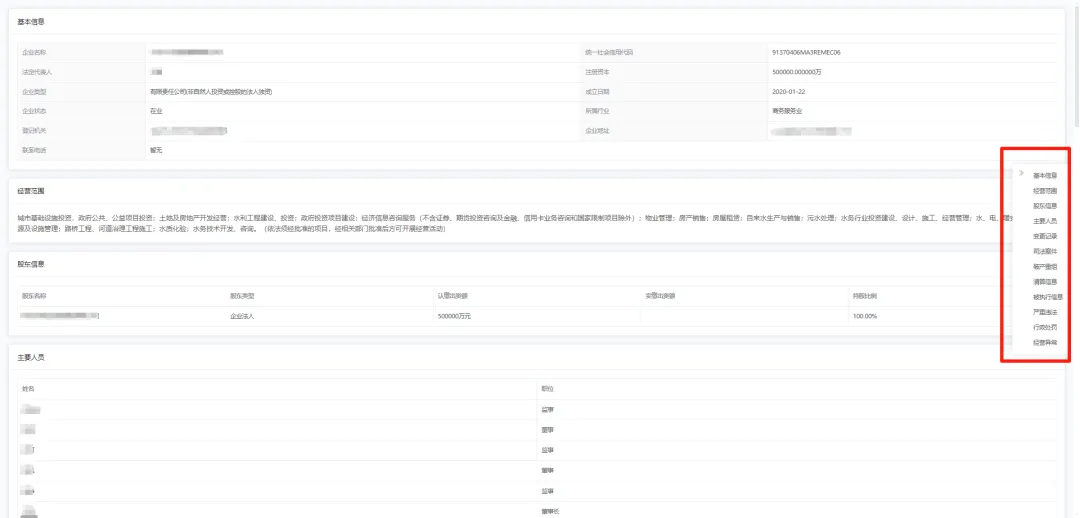This screenshot has width=1080, height=518.
Task: Click the 认缴出资额 column header
Action: point(453,296)
